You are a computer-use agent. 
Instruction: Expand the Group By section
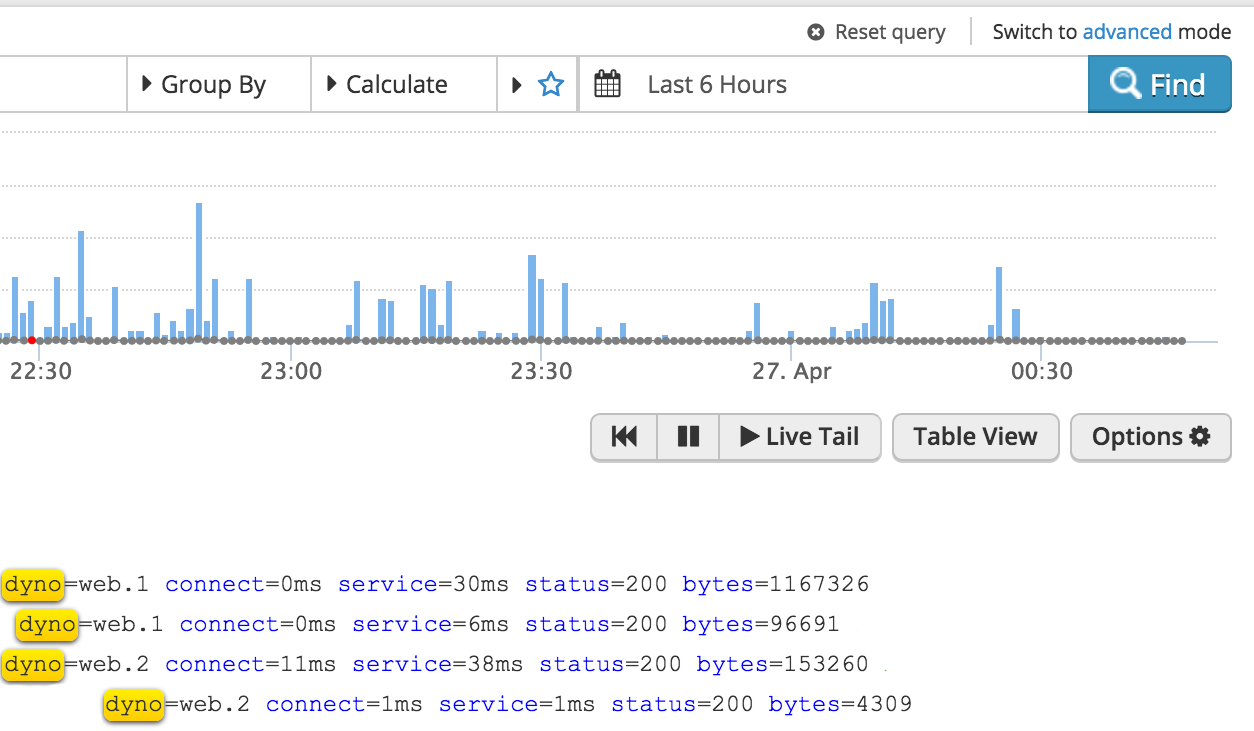coord(212,85)
